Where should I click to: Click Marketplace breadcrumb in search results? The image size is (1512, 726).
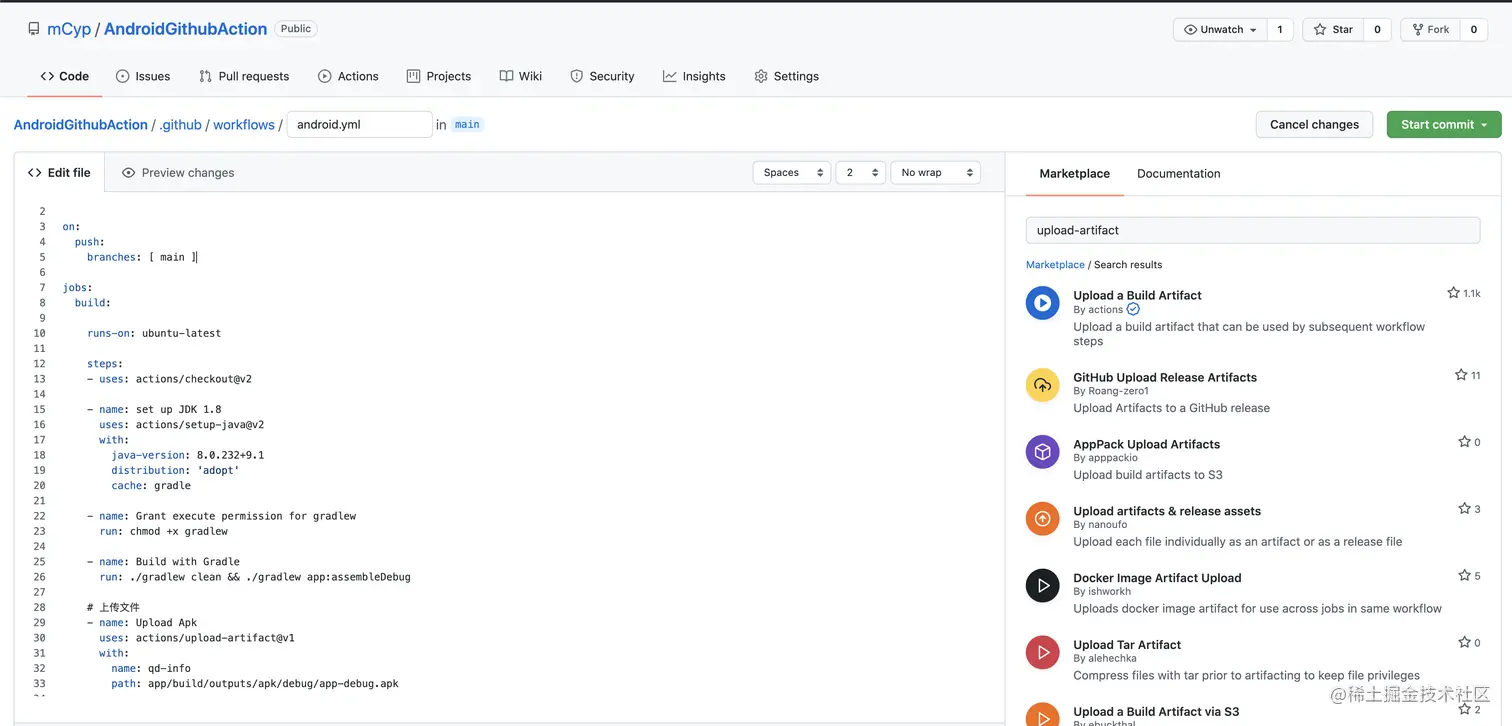click(1055, 265)
